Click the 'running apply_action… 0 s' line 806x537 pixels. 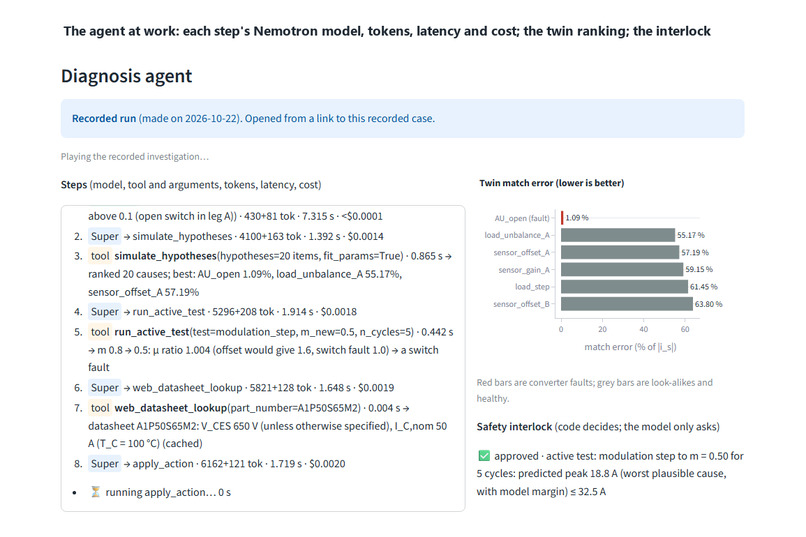(x=168, y=492)
